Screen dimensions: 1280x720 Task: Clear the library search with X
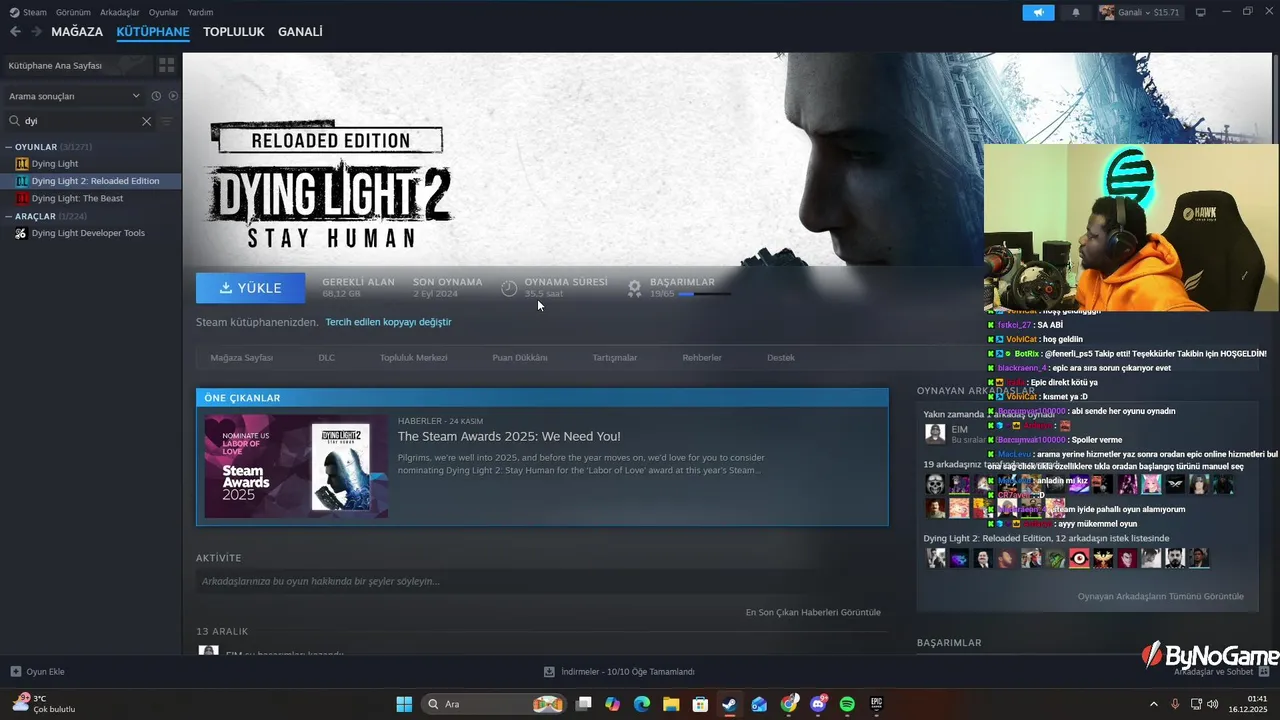pyautogui.click(x=146, y=121)
